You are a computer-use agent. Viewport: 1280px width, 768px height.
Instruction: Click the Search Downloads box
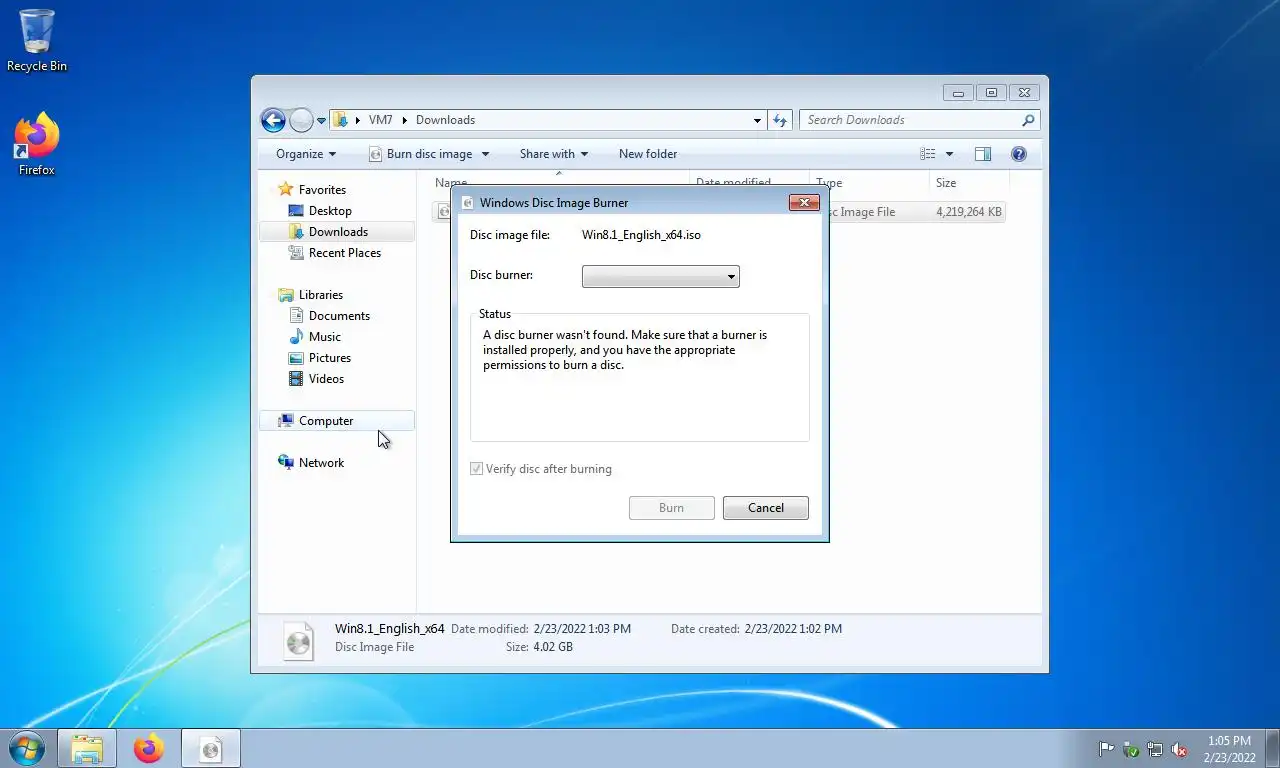[x=919, y=120]
